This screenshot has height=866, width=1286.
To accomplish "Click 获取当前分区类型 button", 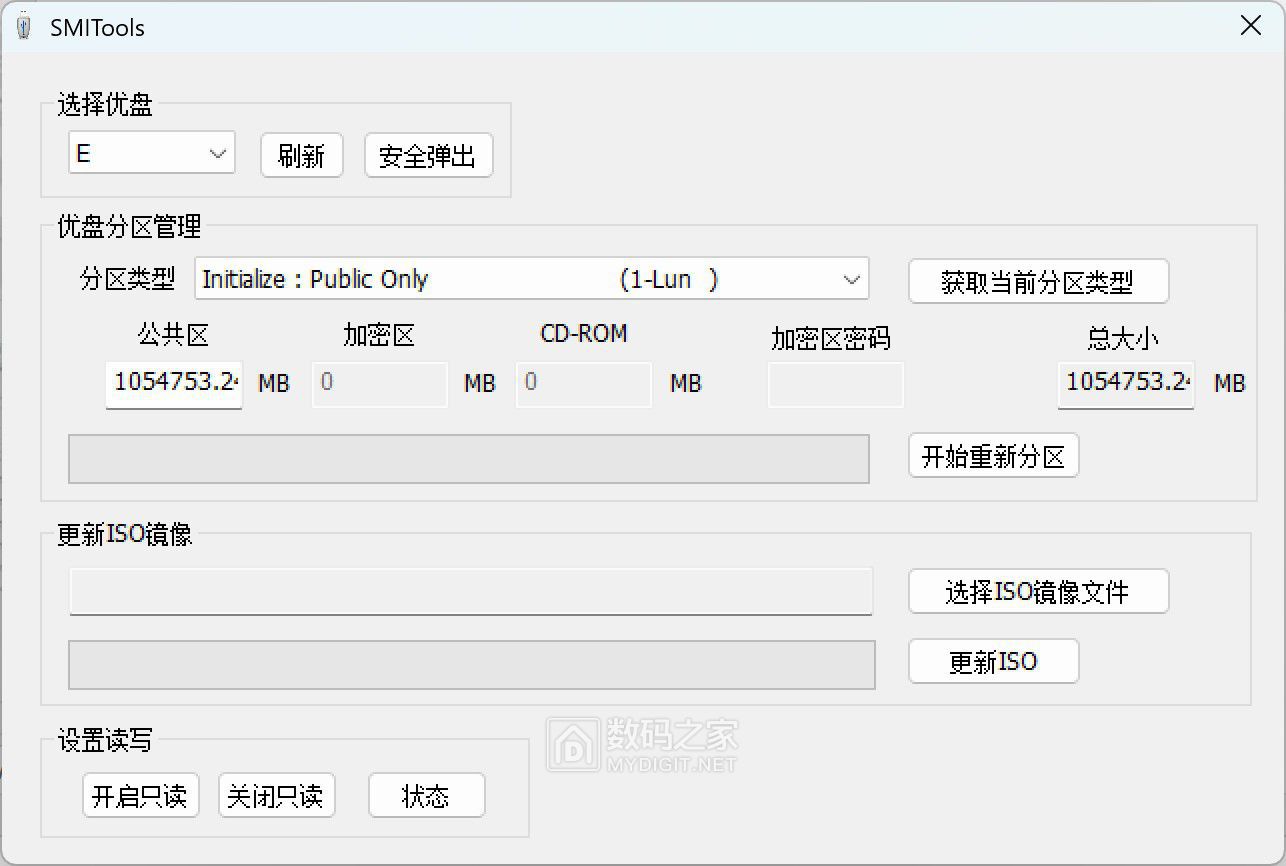I will click(1037, 282).
